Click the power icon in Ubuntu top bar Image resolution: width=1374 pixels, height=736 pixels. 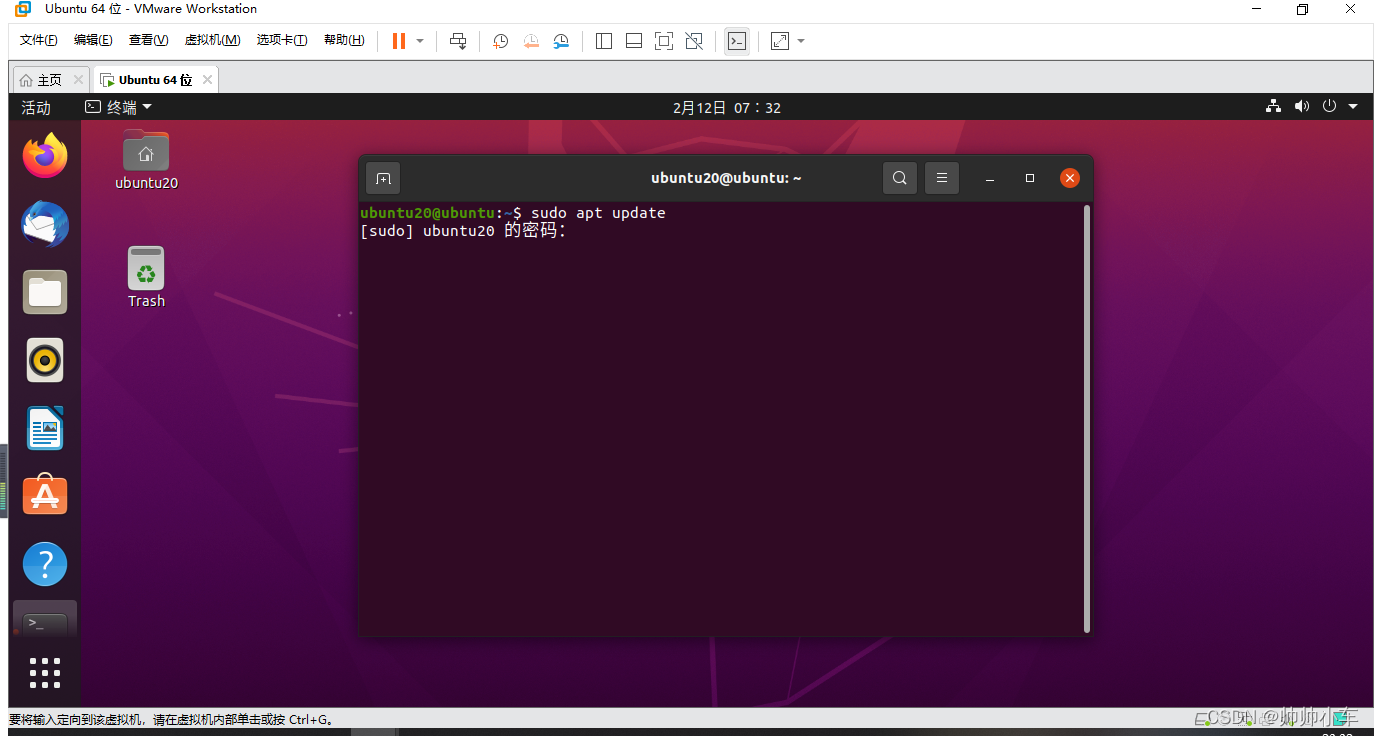[1329, 107]
